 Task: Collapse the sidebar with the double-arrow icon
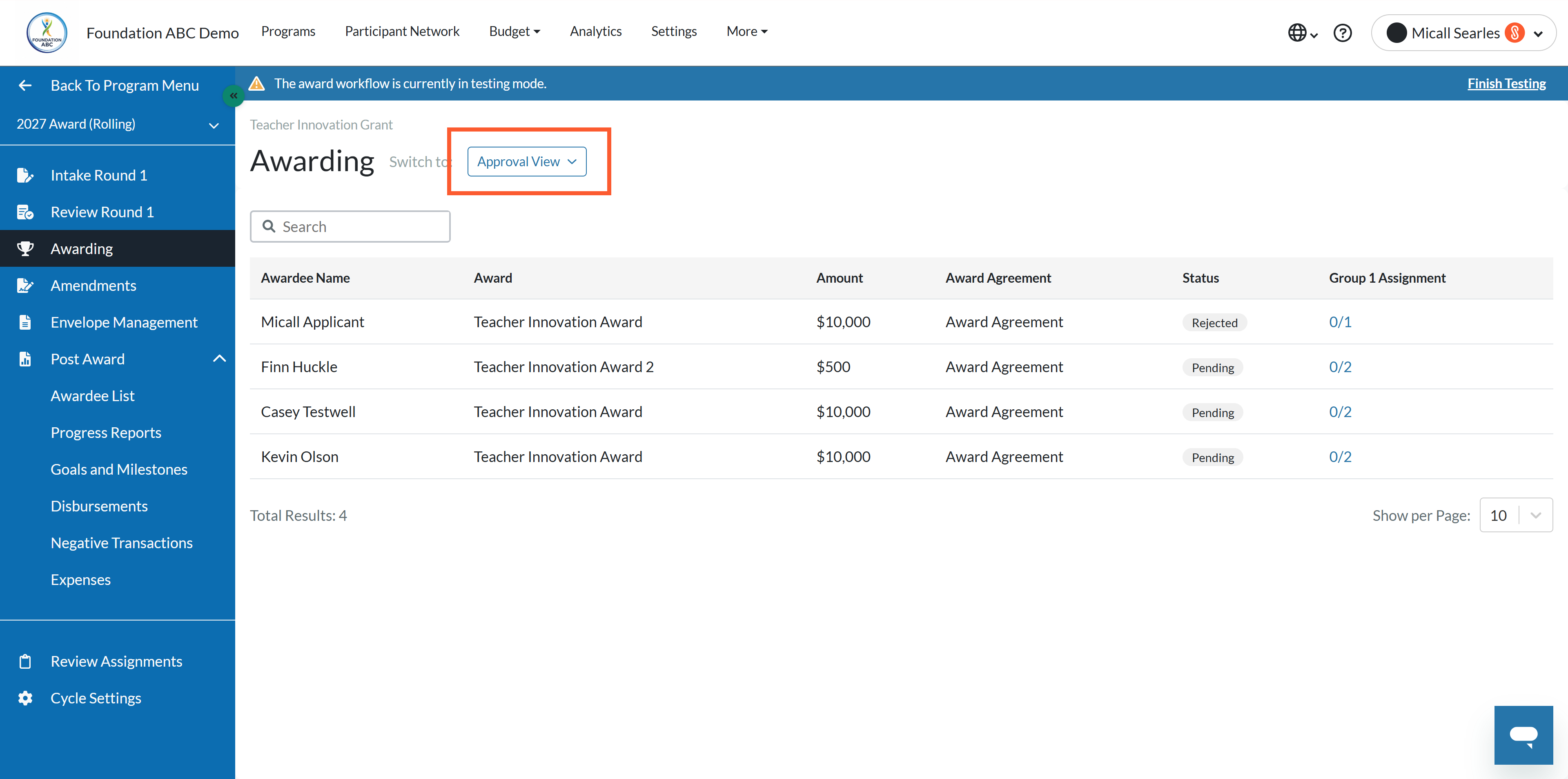233,96
